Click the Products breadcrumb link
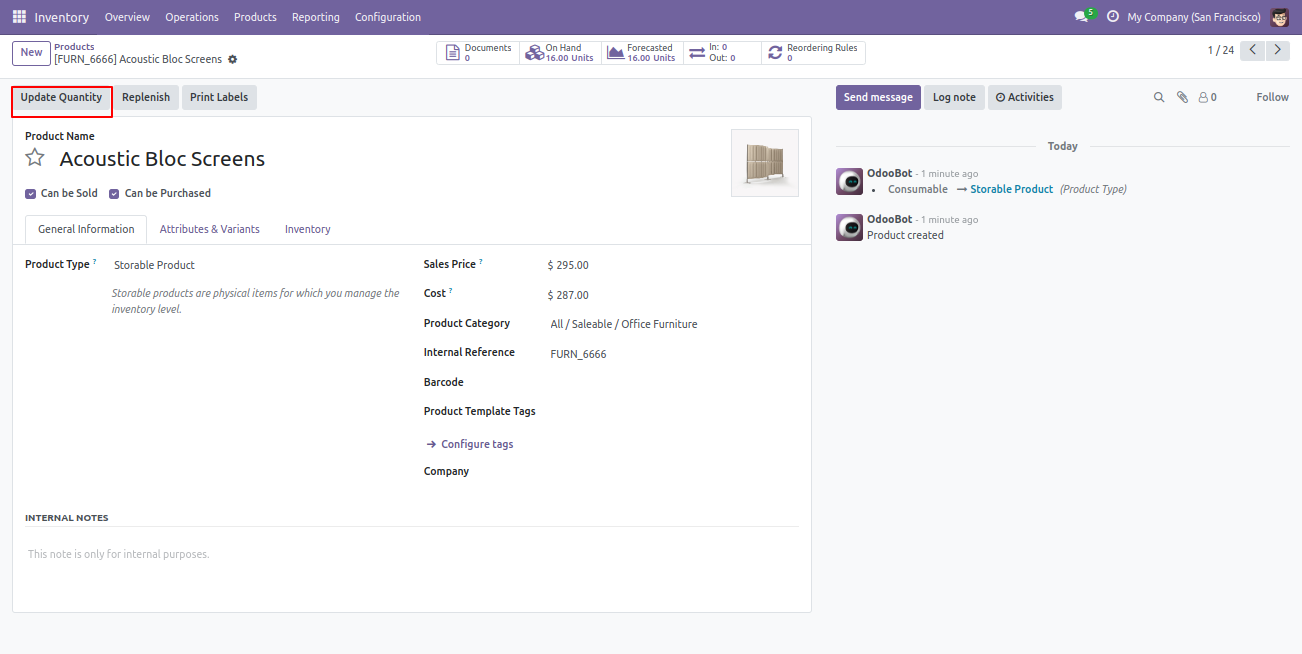The image size is (1302, 654). [75, 47]
